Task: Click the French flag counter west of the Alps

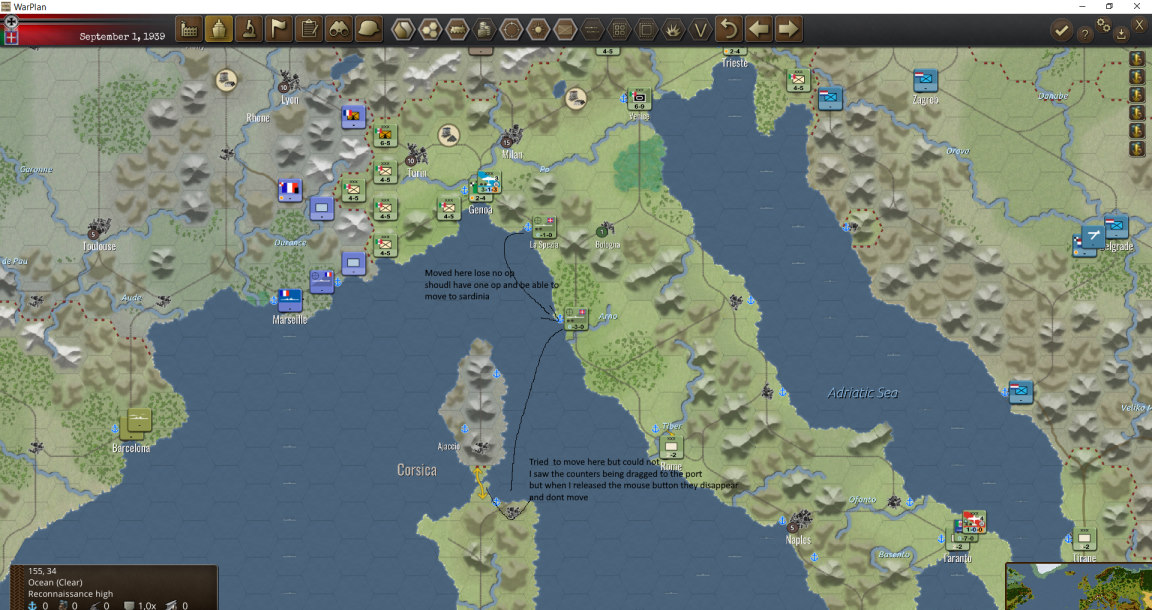Action: 290,191
